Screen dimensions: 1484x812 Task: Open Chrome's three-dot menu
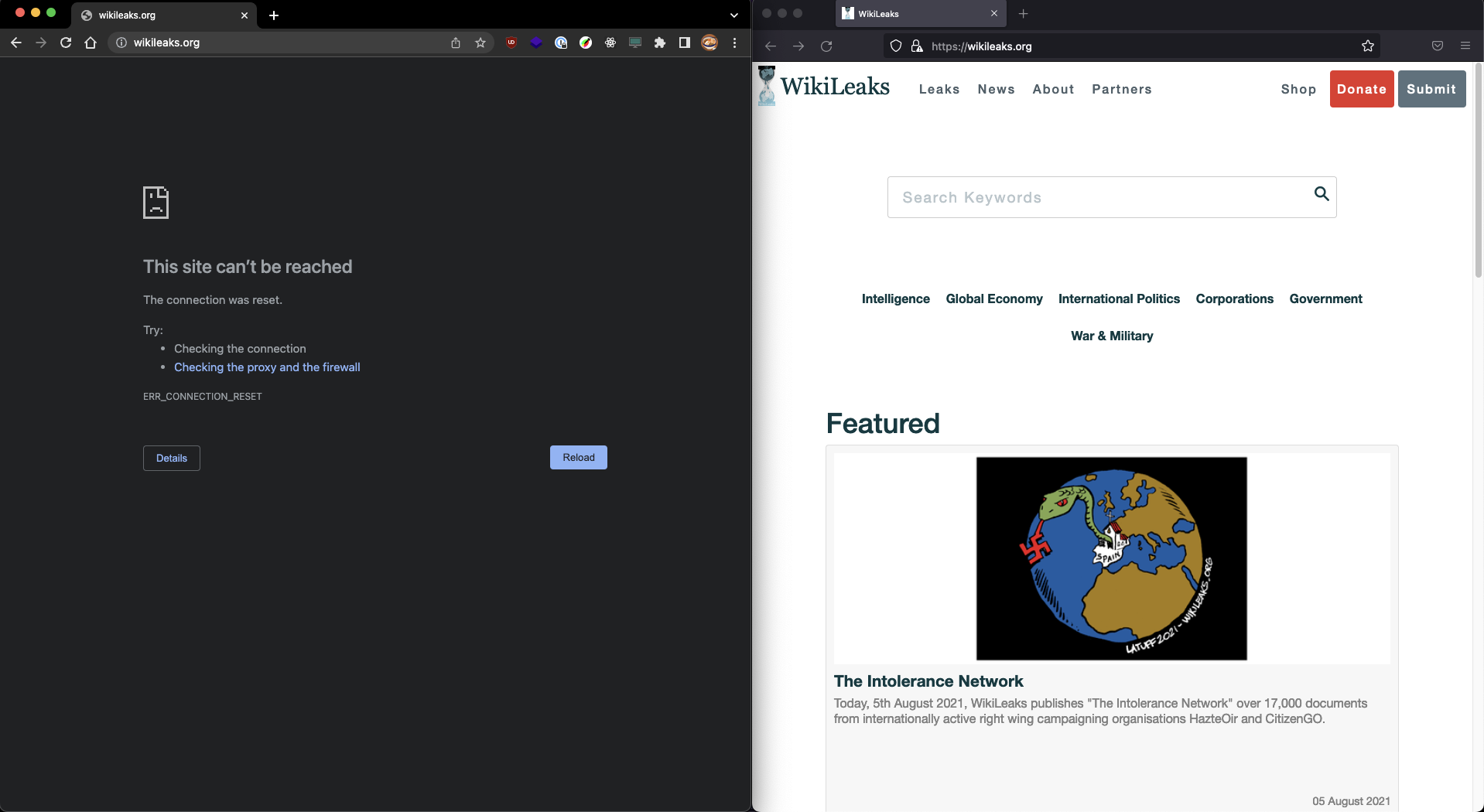734,43
